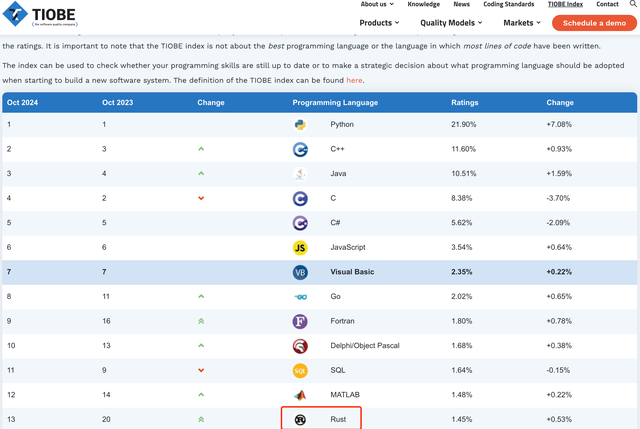Click the Oct 2024 column header
Image resolution: width=640 pixels, height=429 pixels.
[x=22, y=102]
